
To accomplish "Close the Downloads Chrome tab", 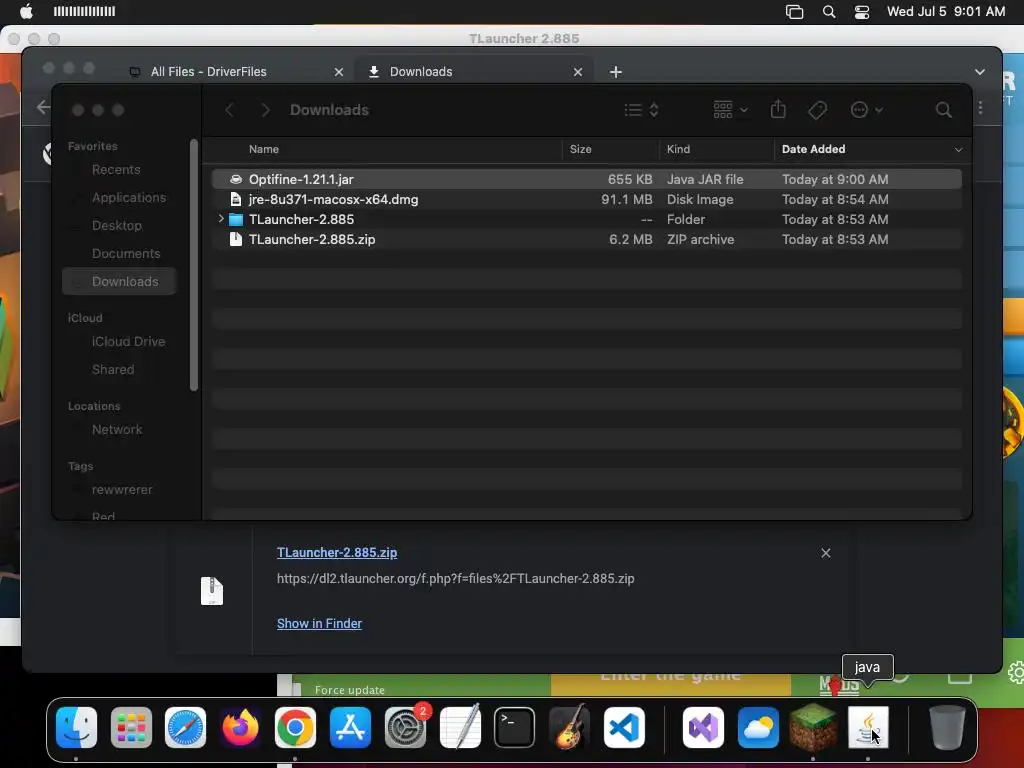I will [x=577, y=72].
